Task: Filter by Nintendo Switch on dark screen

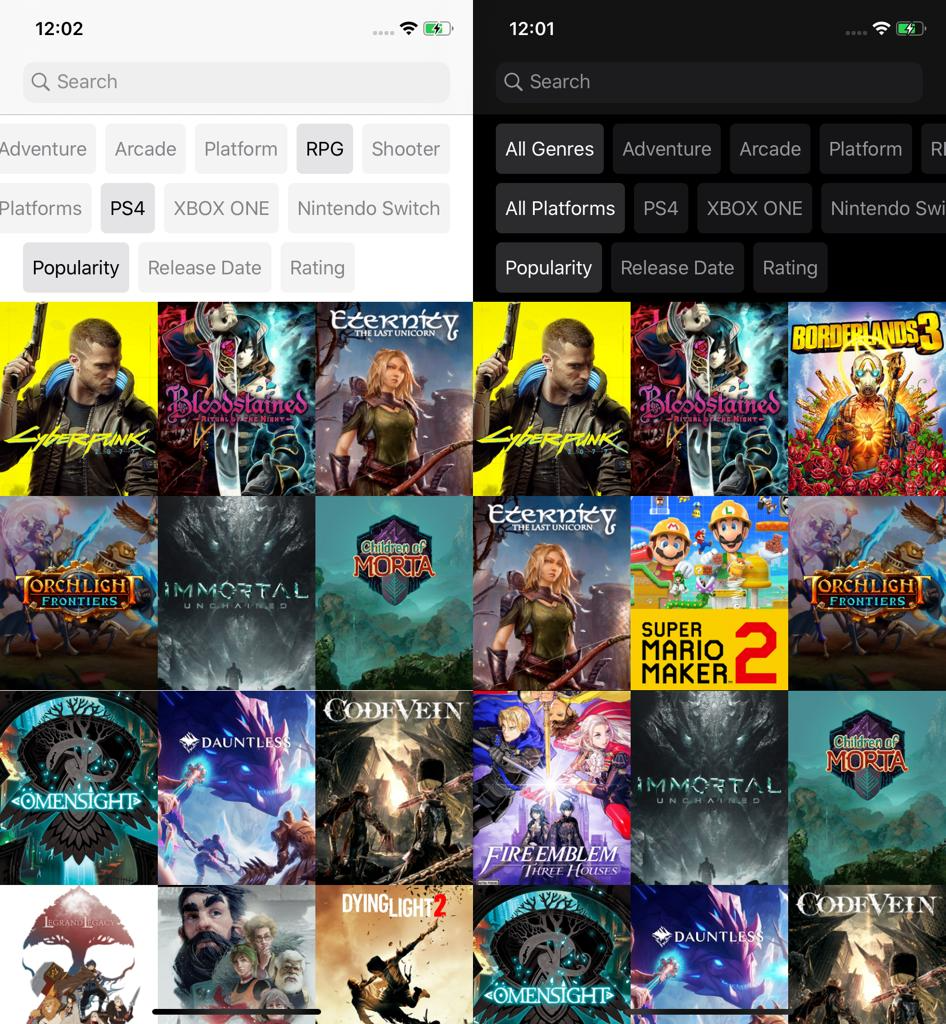Action: pyautogui.click(x=884, y=208)
